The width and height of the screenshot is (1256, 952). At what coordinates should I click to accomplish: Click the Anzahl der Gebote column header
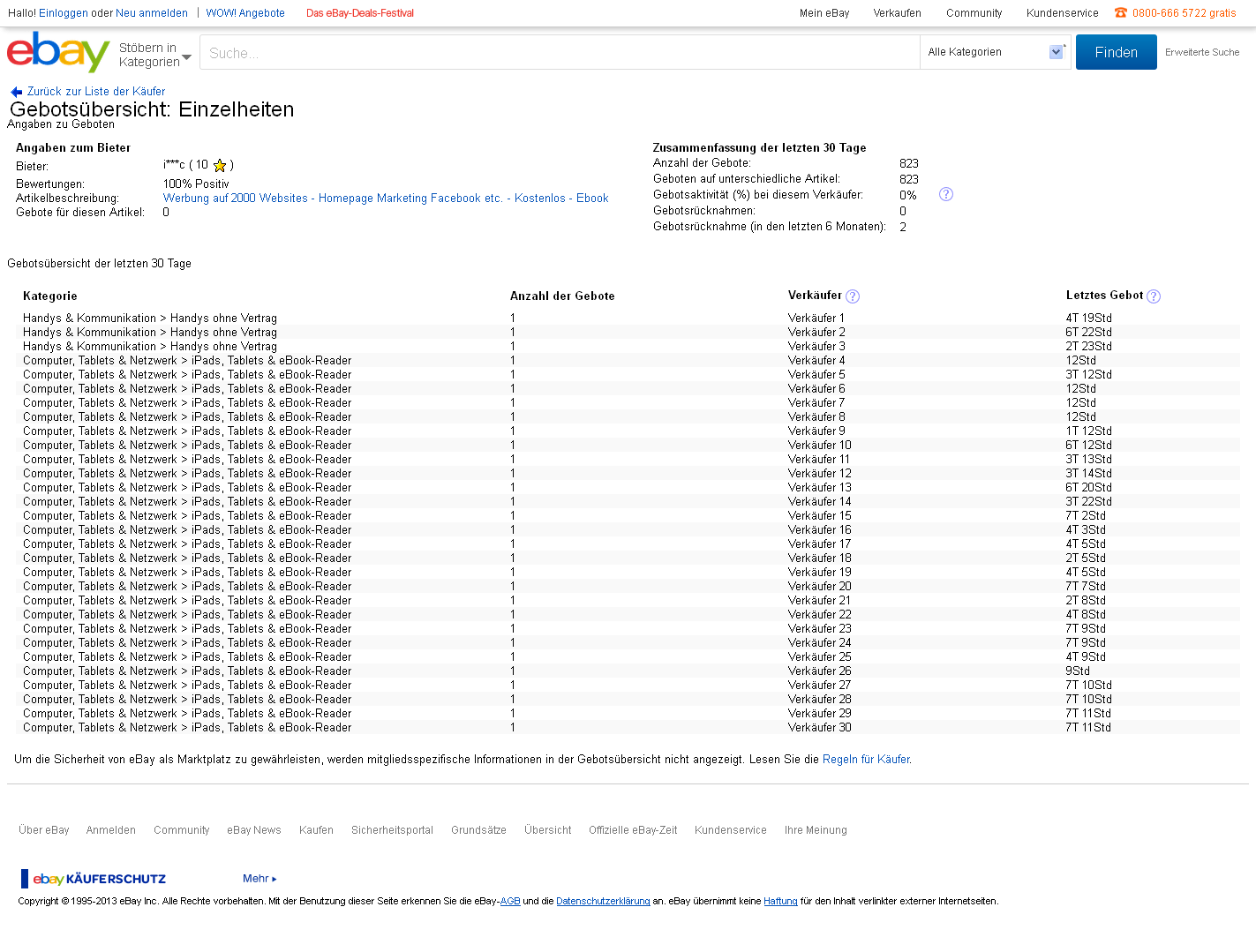[562, 296]
